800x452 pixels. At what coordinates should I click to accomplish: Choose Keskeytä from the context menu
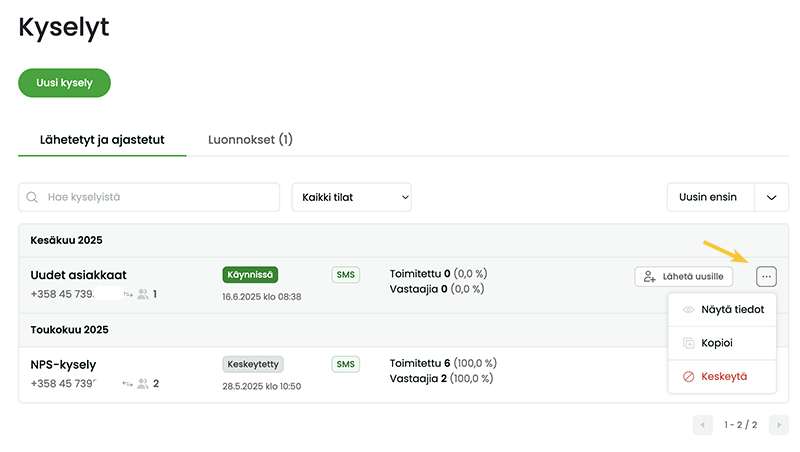coord(722,376)
